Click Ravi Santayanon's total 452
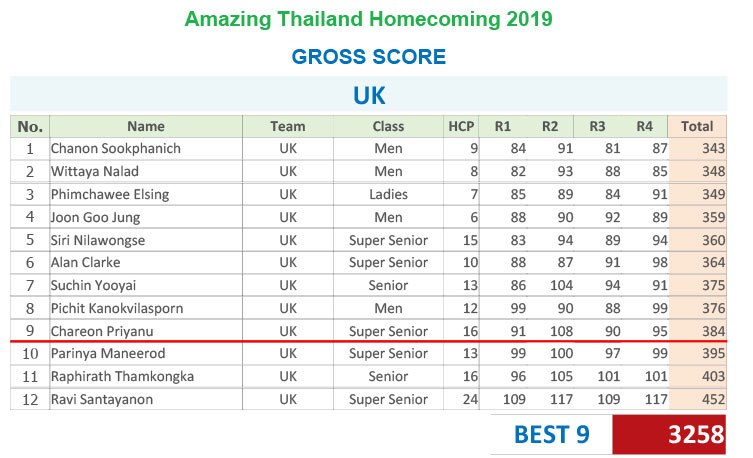The width and height of the screenshot is (753, 458). [697, 399]
